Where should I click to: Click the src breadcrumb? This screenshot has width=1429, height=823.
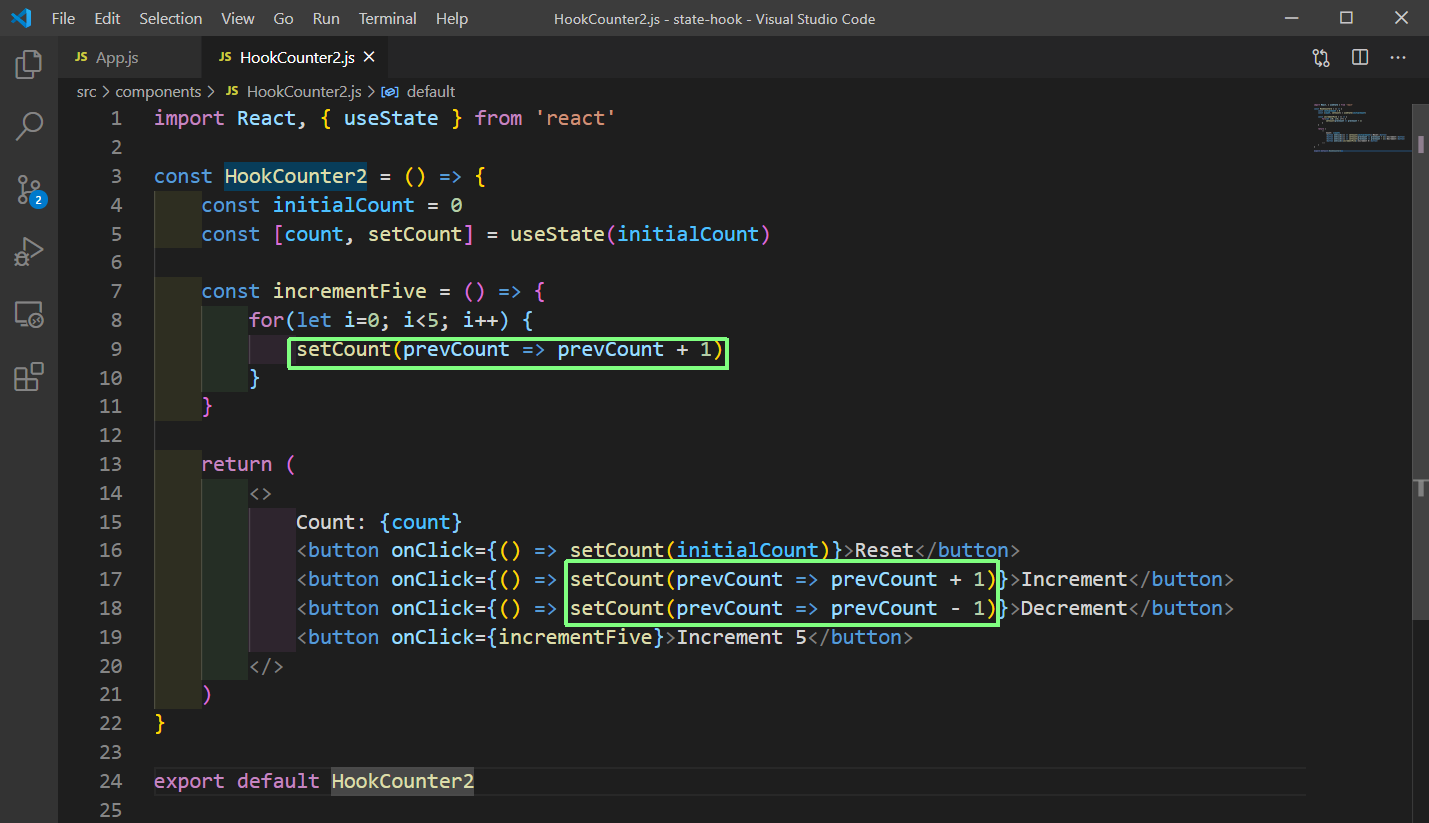tap(87, 91)
